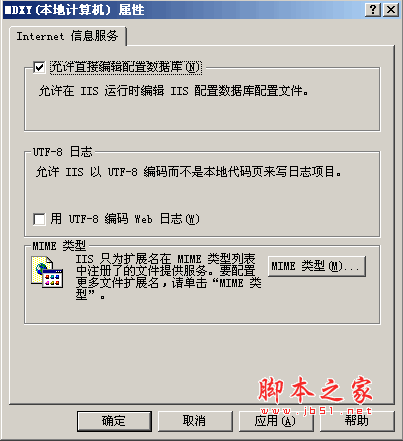
Task: Open the MIME 类型(M)... button
Action: pos(316,266)
